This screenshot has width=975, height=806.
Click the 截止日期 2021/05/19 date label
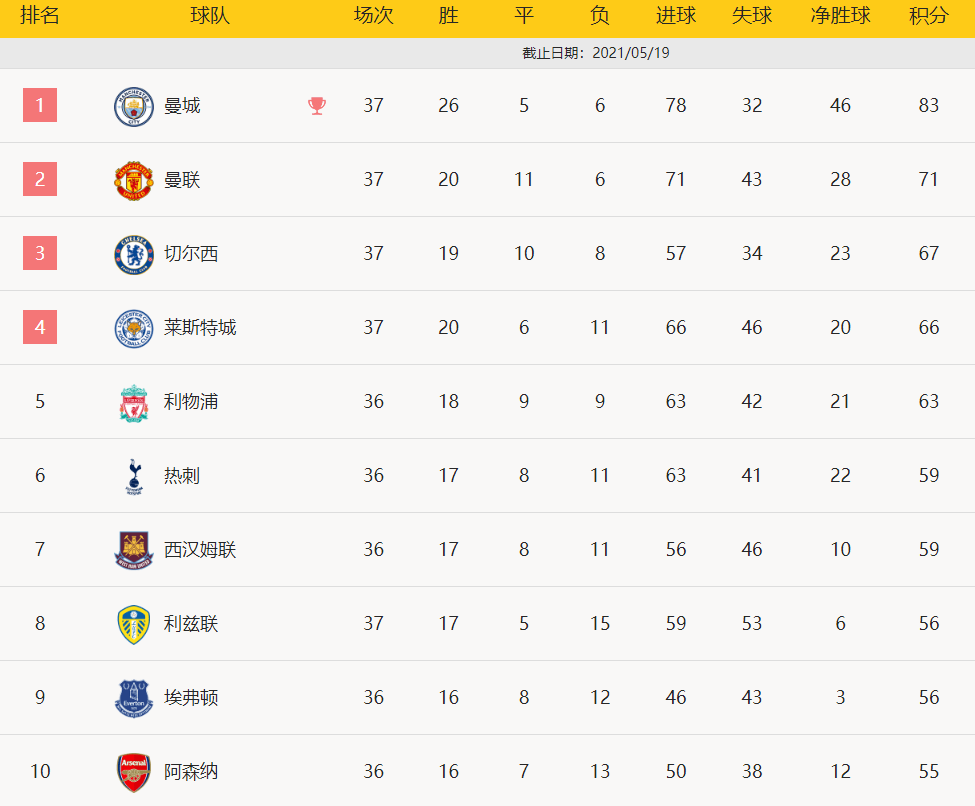pyautogui.click(x=596, y=53)
